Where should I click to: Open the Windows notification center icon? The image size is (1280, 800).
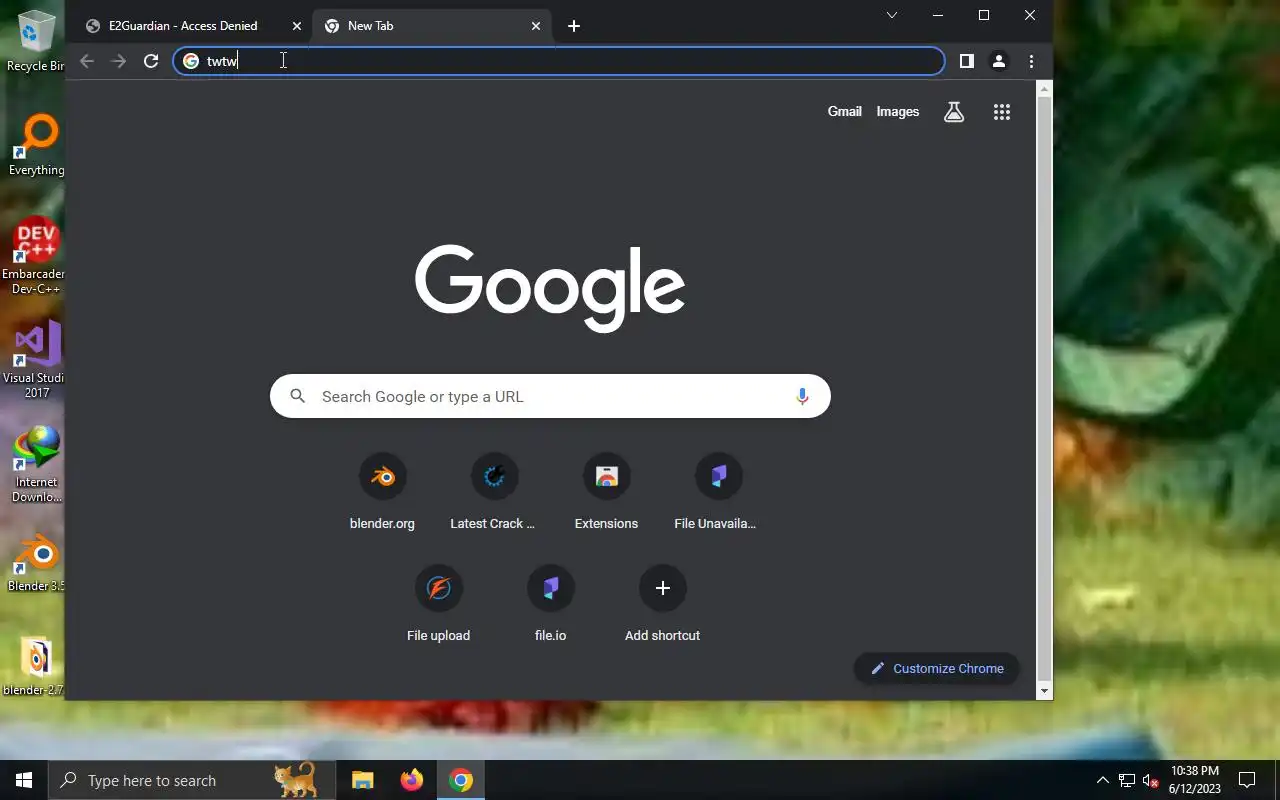pyautogui.click(x=1247, y=780)
